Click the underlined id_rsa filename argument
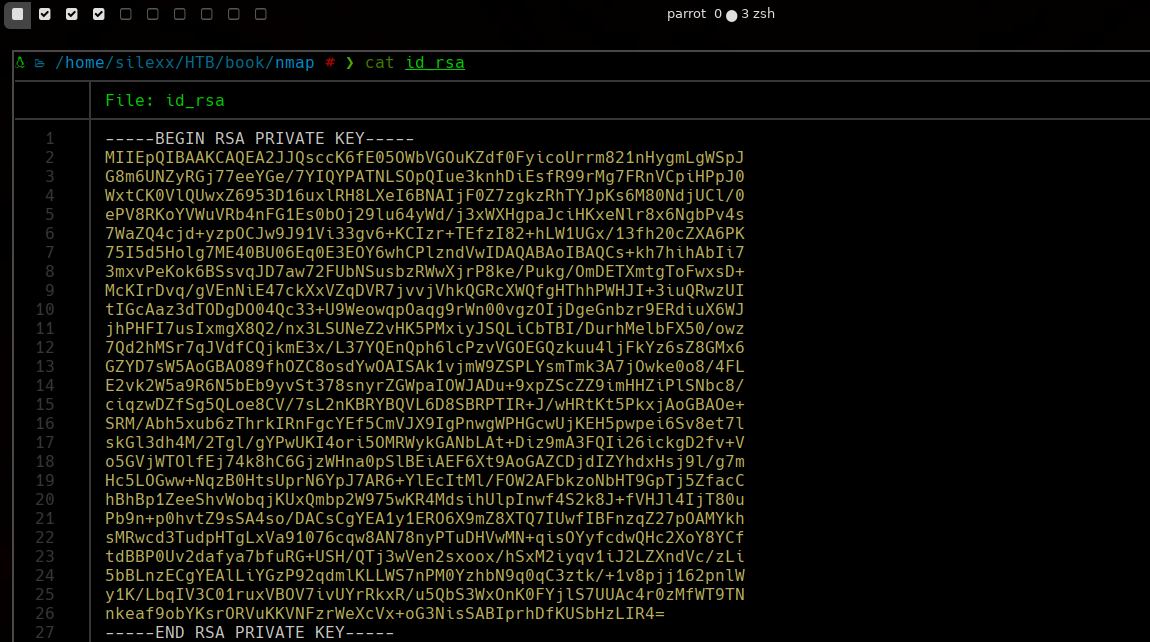 [434, 63]
